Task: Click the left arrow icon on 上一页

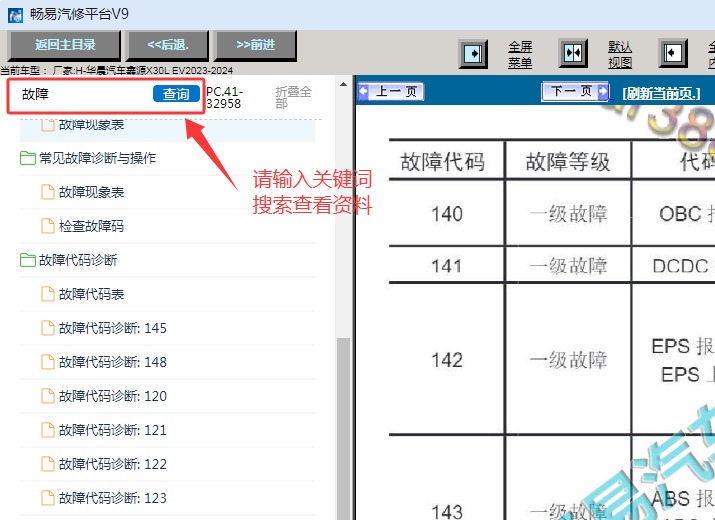Action: pyautogui.click(x=363, y=91)
